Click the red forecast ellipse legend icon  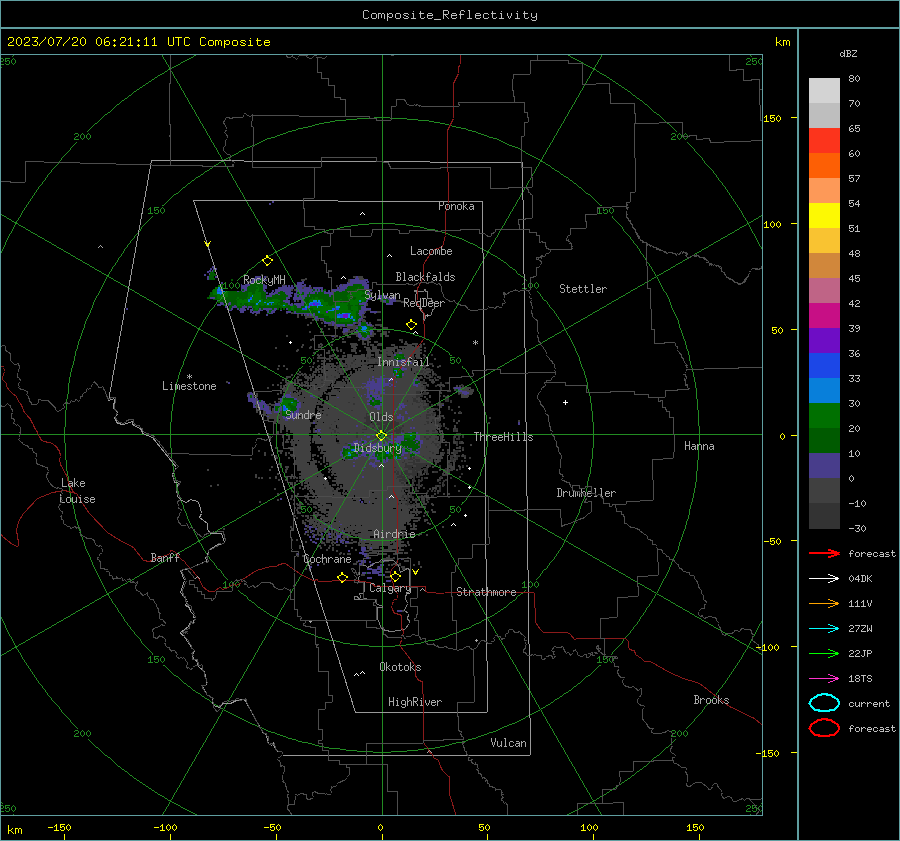824,728
